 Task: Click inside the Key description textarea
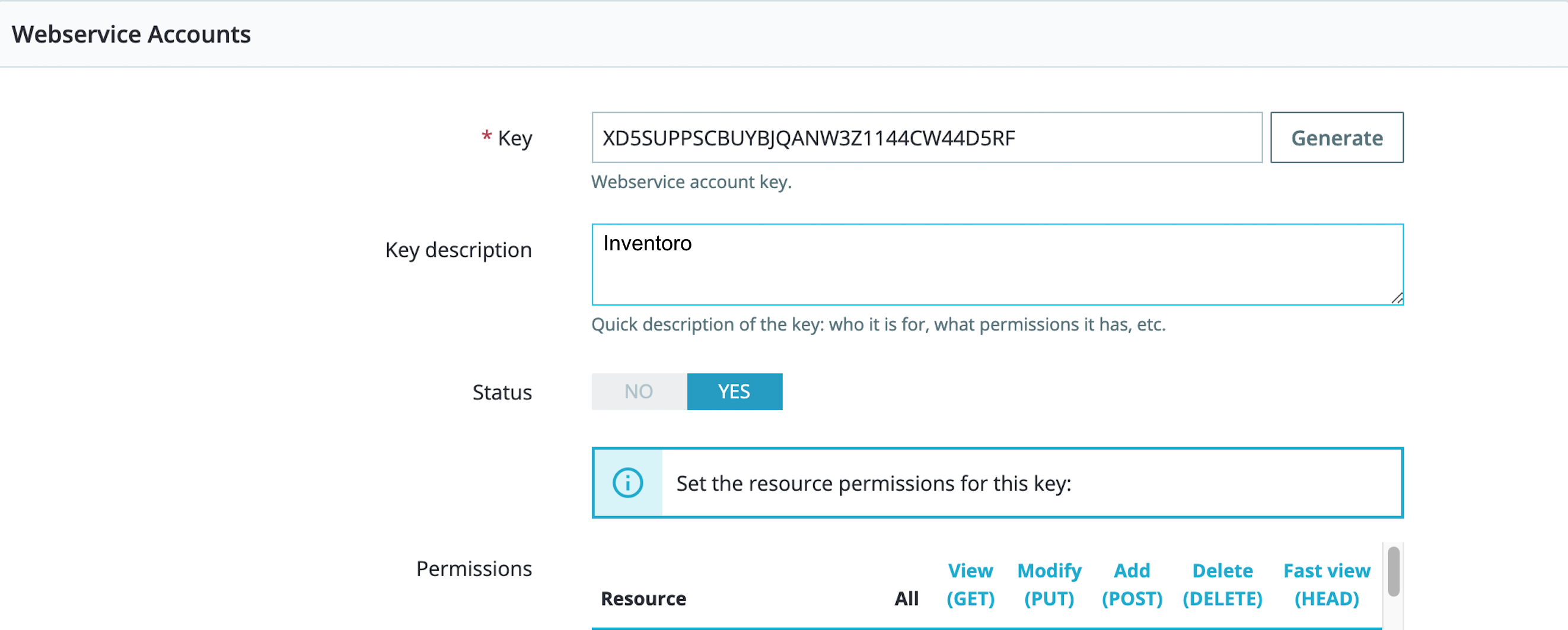pyautogui.click(x=997, y=264)
